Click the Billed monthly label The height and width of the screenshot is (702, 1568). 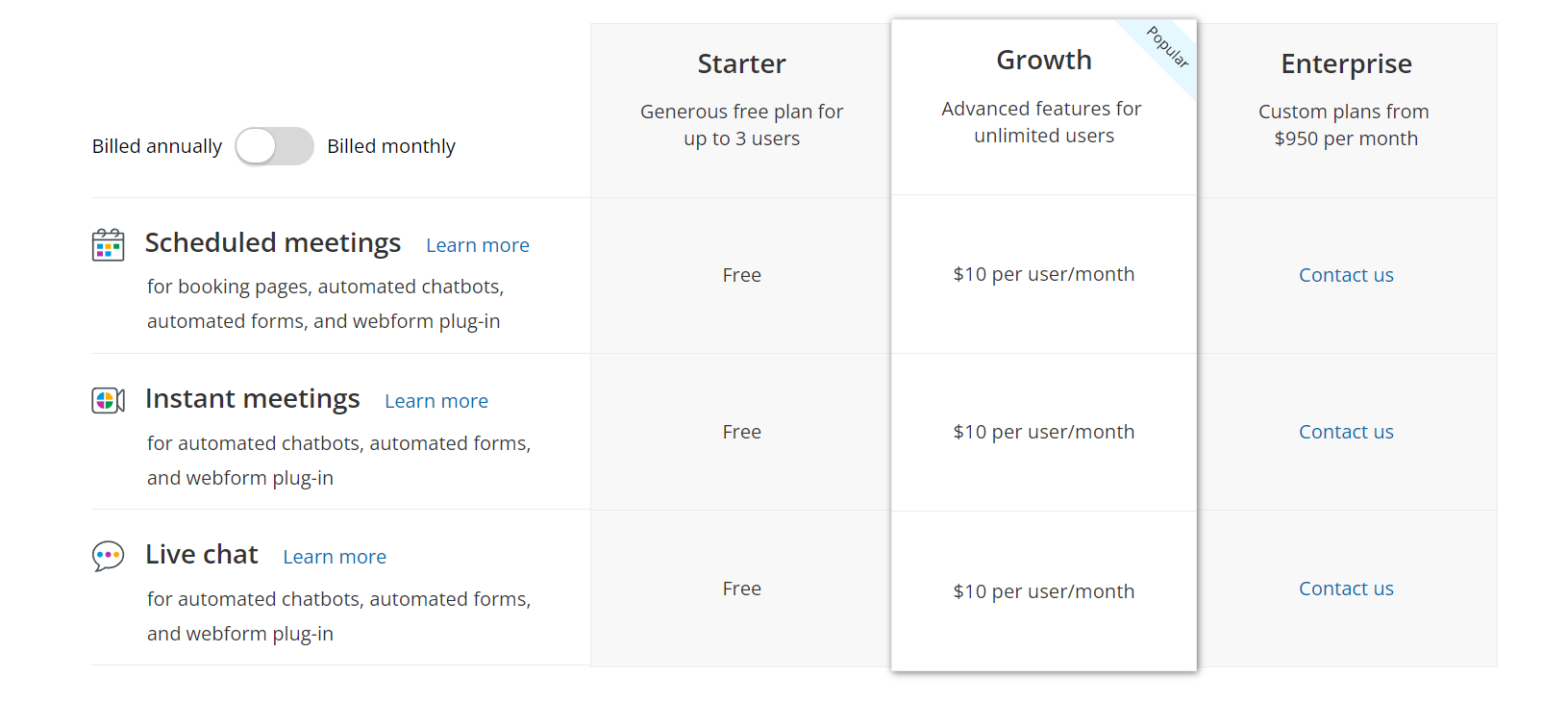coord(391,146)
